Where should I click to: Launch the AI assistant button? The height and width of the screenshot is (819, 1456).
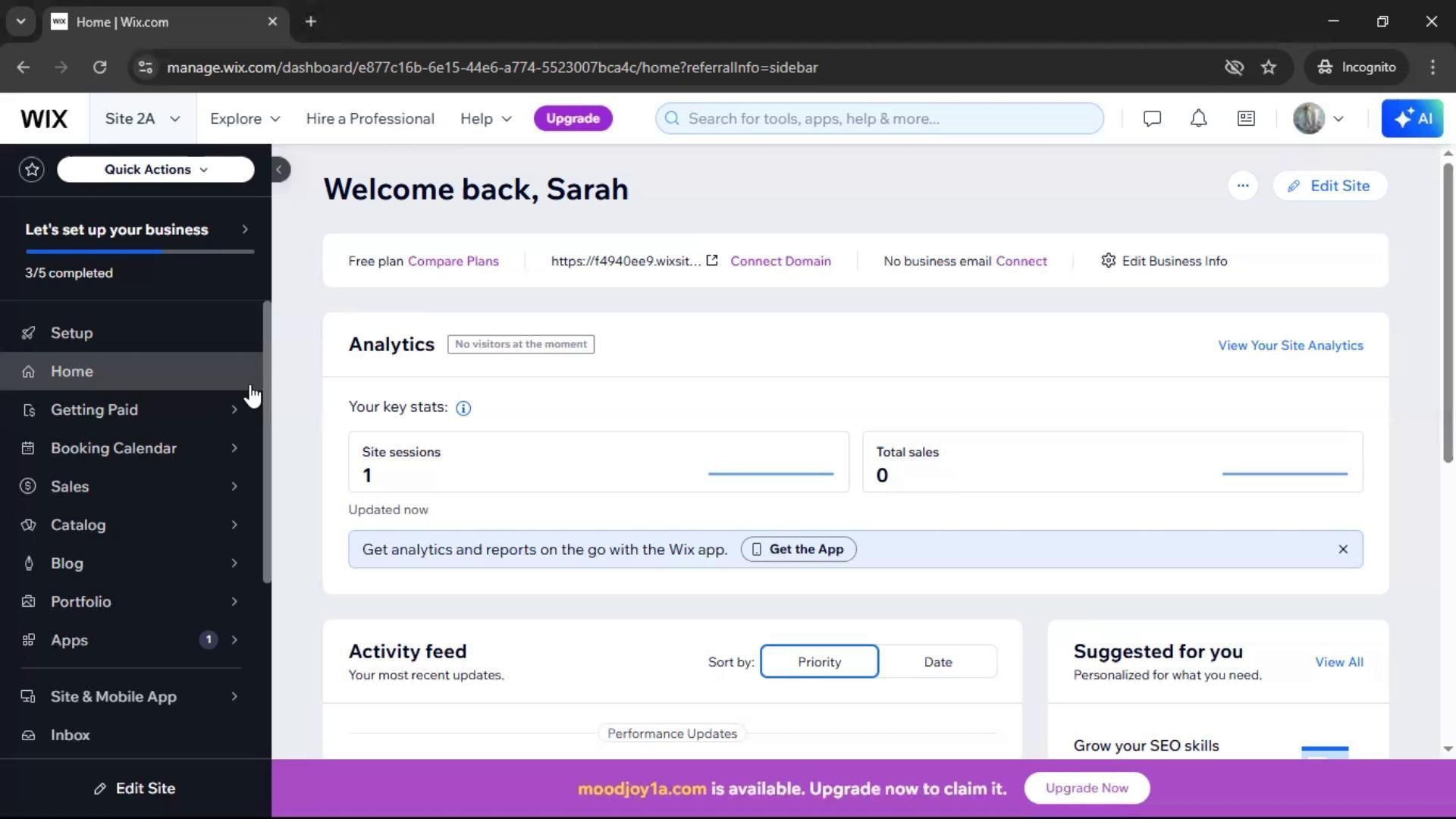pyautogui.click(x=1412, y=118)
